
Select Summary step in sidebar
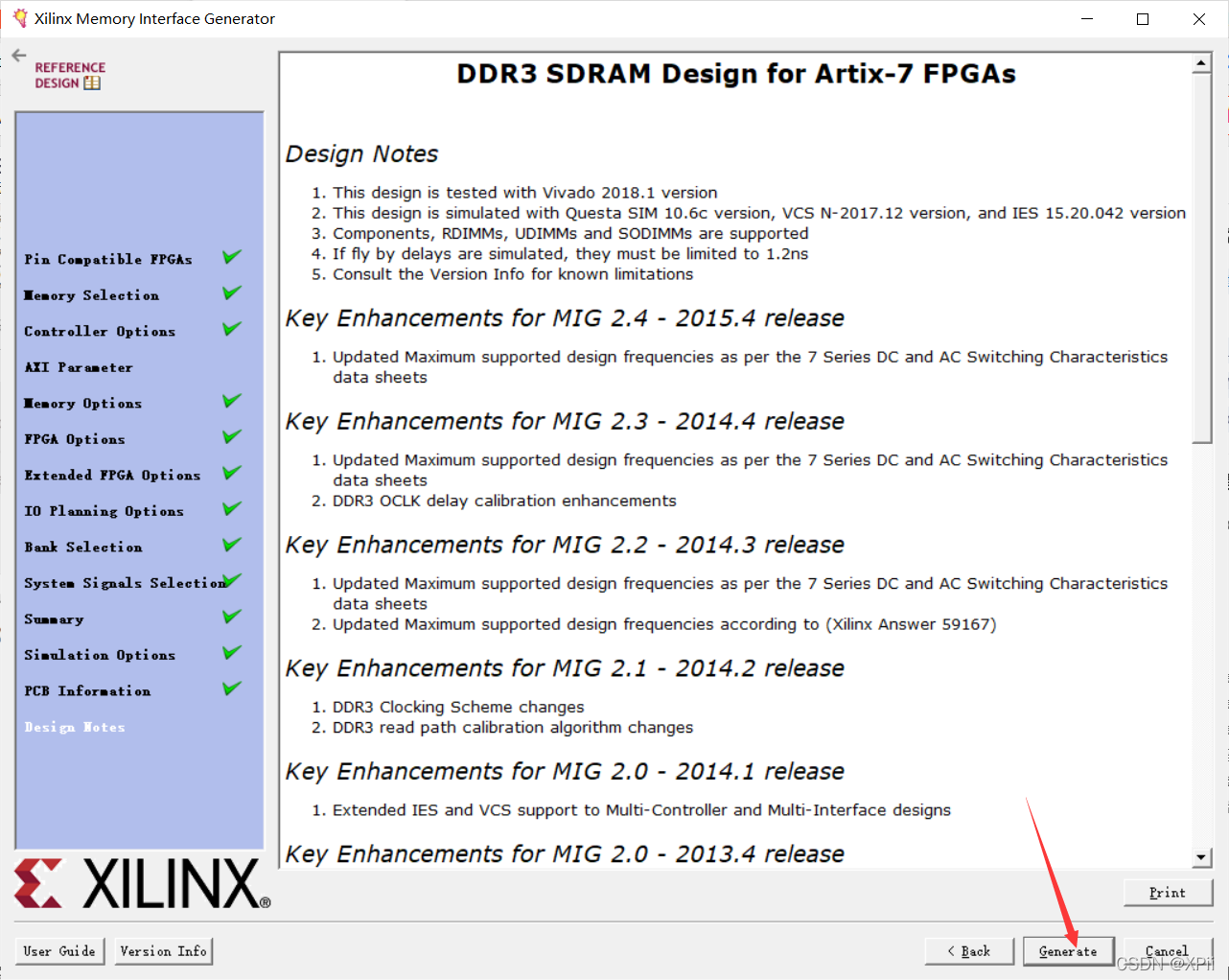[x=54, y=619]
